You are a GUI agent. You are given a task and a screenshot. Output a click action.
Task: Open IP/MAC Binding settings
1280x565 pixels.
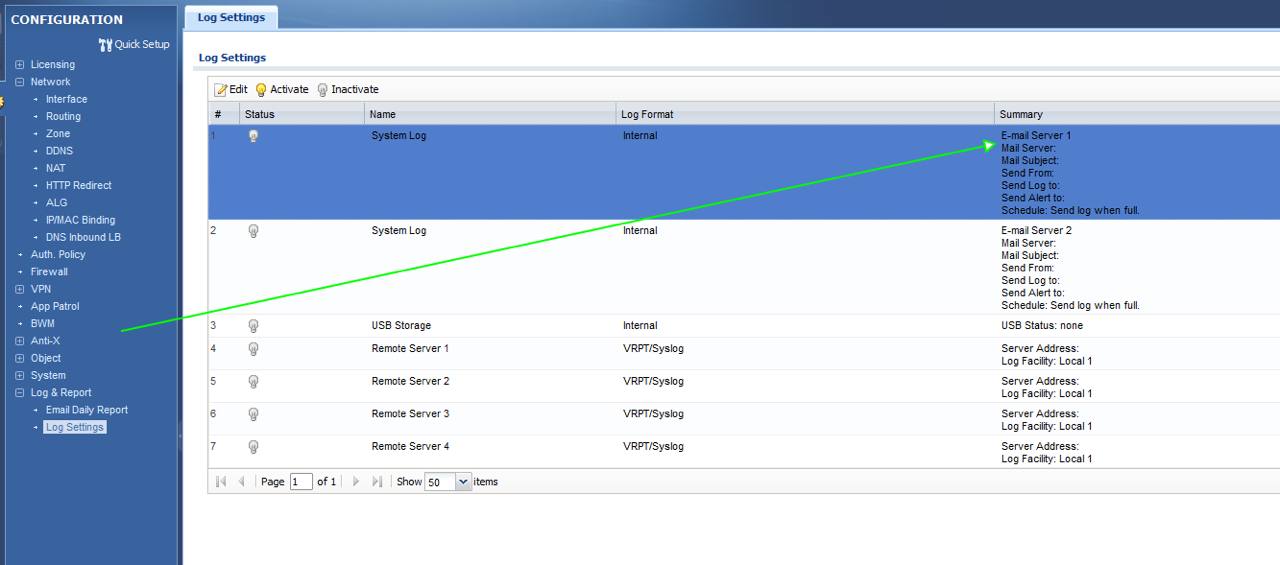[80, 220]
